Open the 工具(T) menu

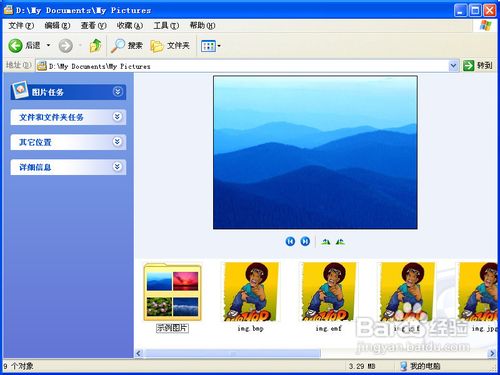(166, 25)
